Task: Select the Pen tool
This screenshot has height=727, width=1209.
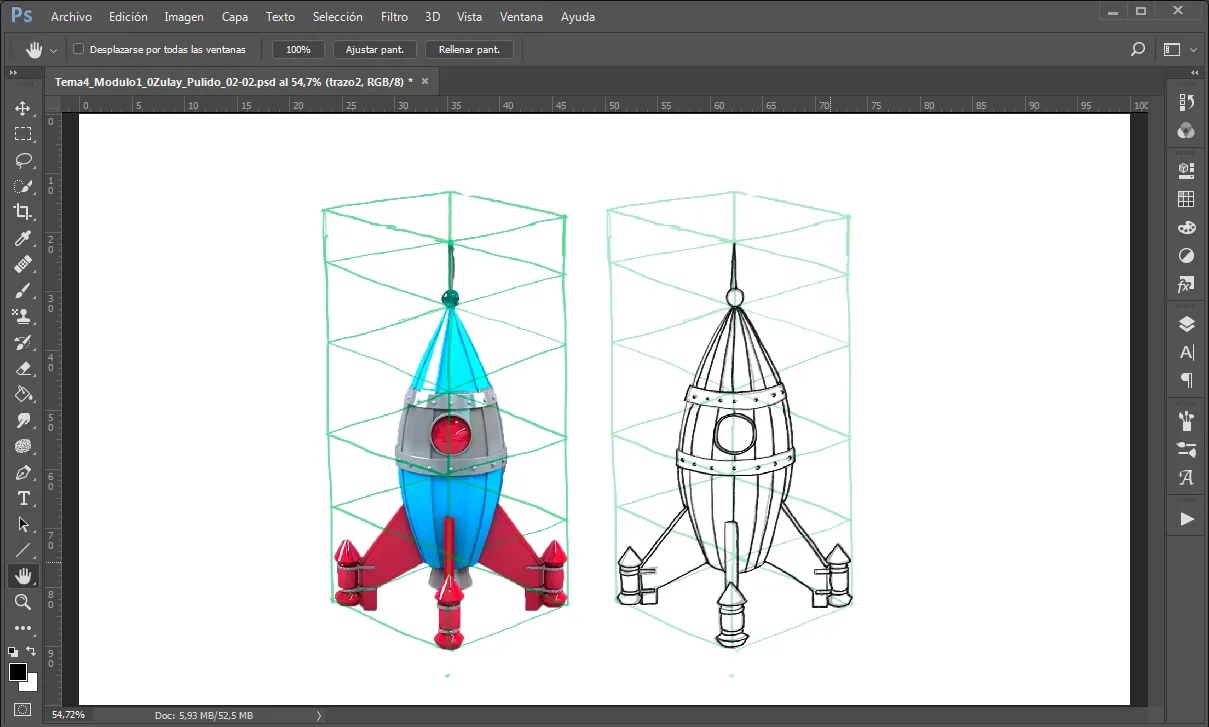Action: click(x=23, y=472)
